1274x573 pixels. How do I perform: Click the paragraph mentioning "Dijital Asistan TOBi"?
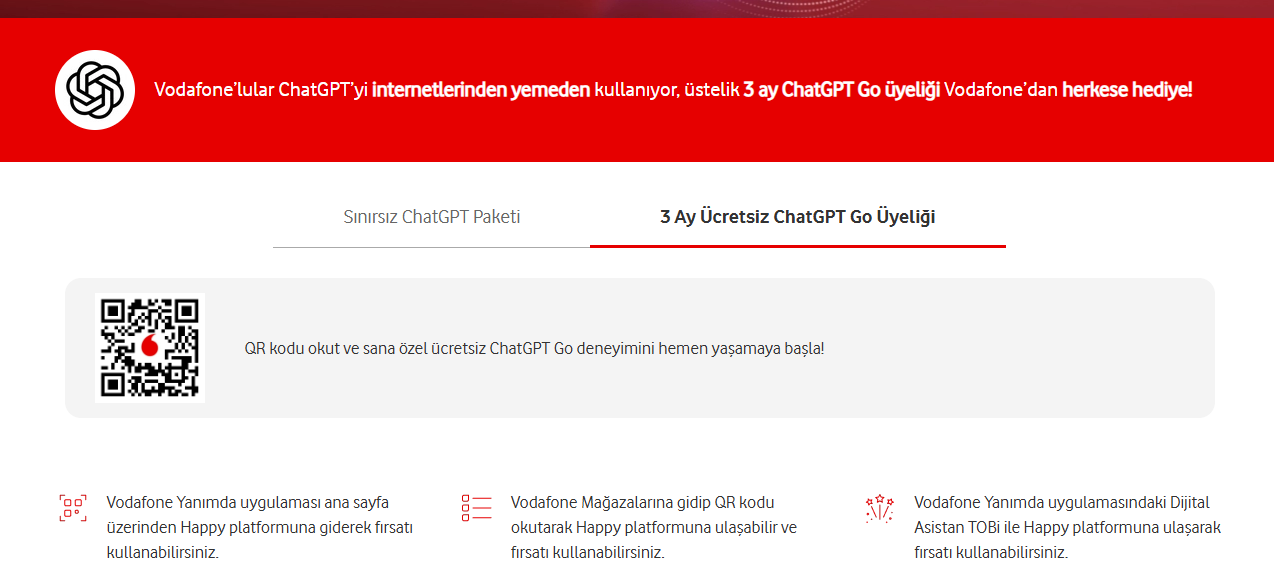click(x=1067, y=527)
